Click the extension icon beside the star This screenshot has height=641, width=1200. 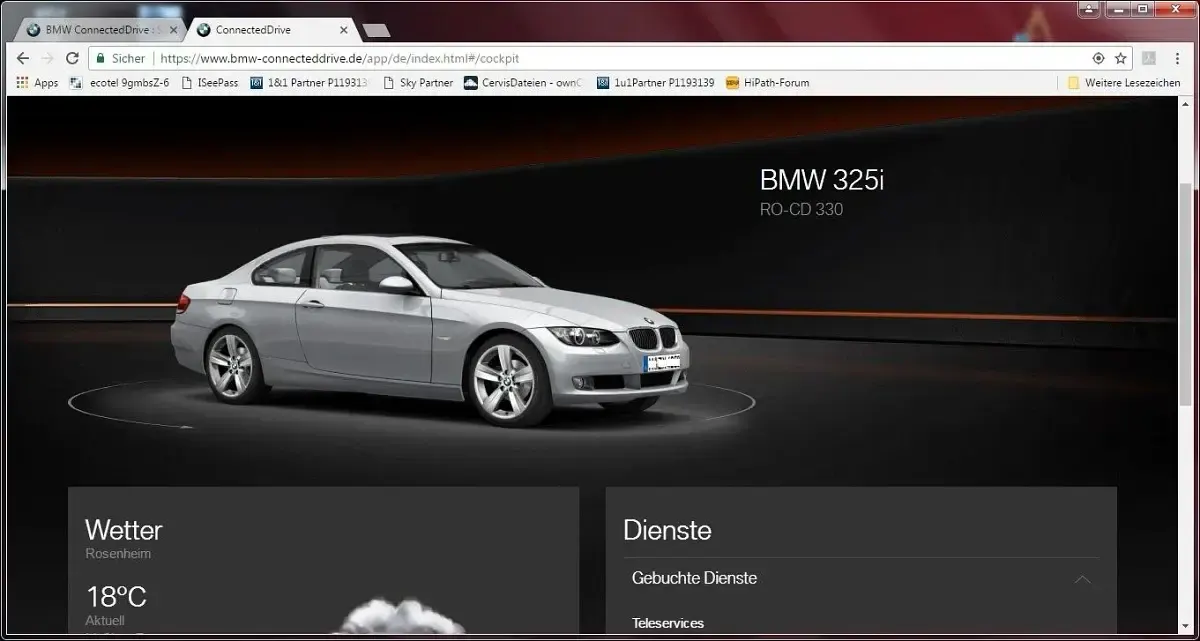point(1149,58)
